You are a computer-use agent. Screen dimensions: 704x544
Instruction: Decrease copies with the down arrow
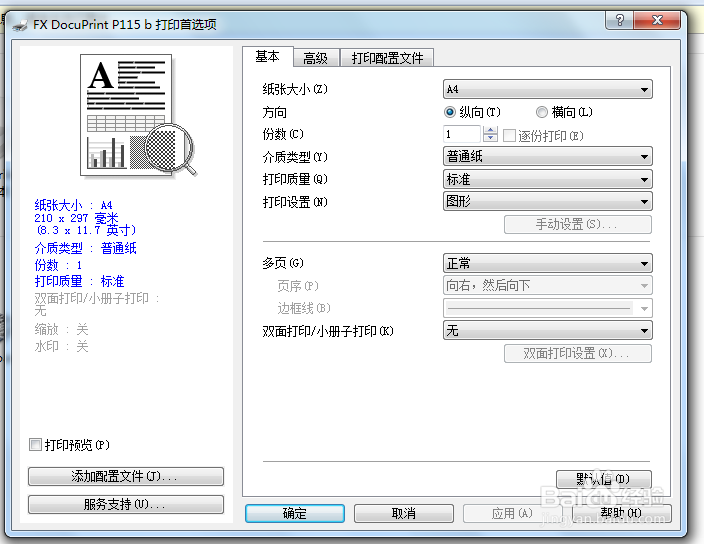(490, 138)
